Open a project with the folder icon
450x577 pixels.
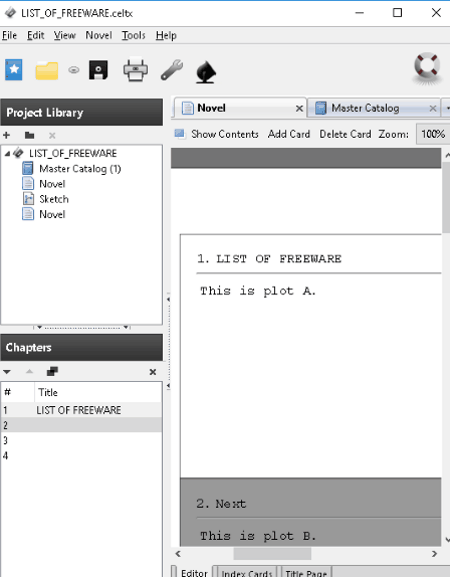point(47,70)
